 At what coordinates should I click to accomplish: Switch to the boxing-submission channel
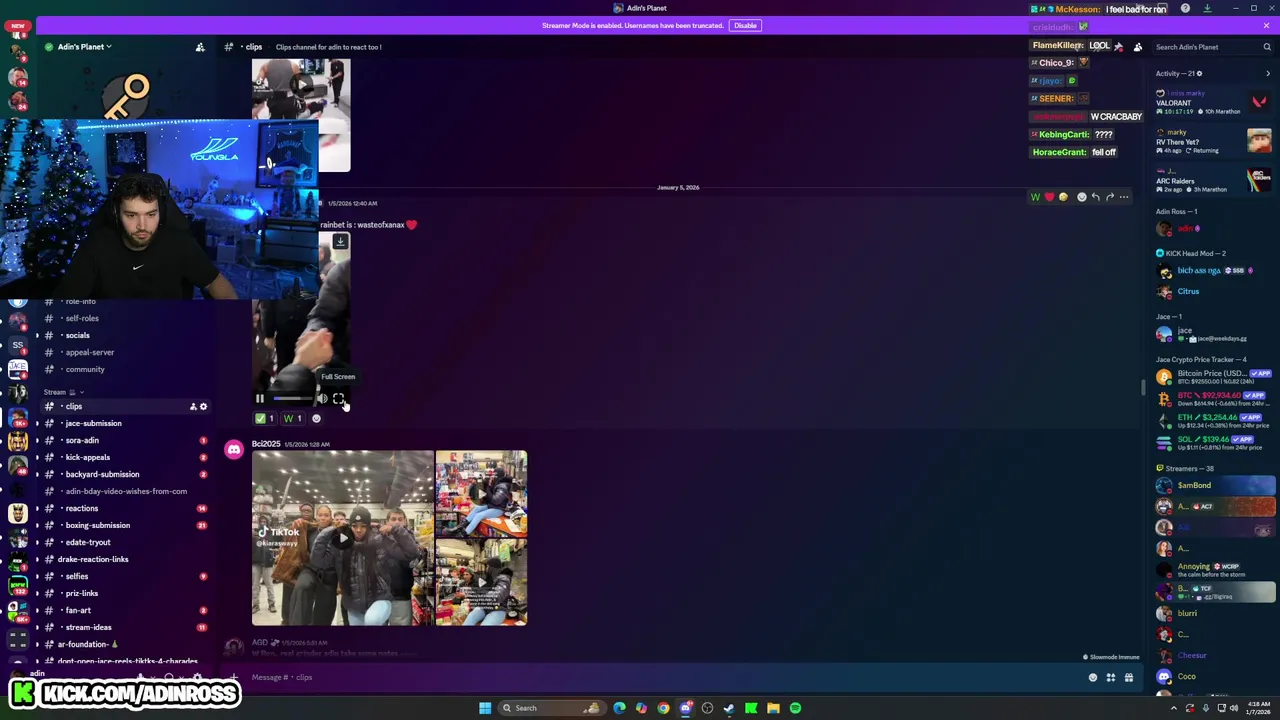[98, 526]
